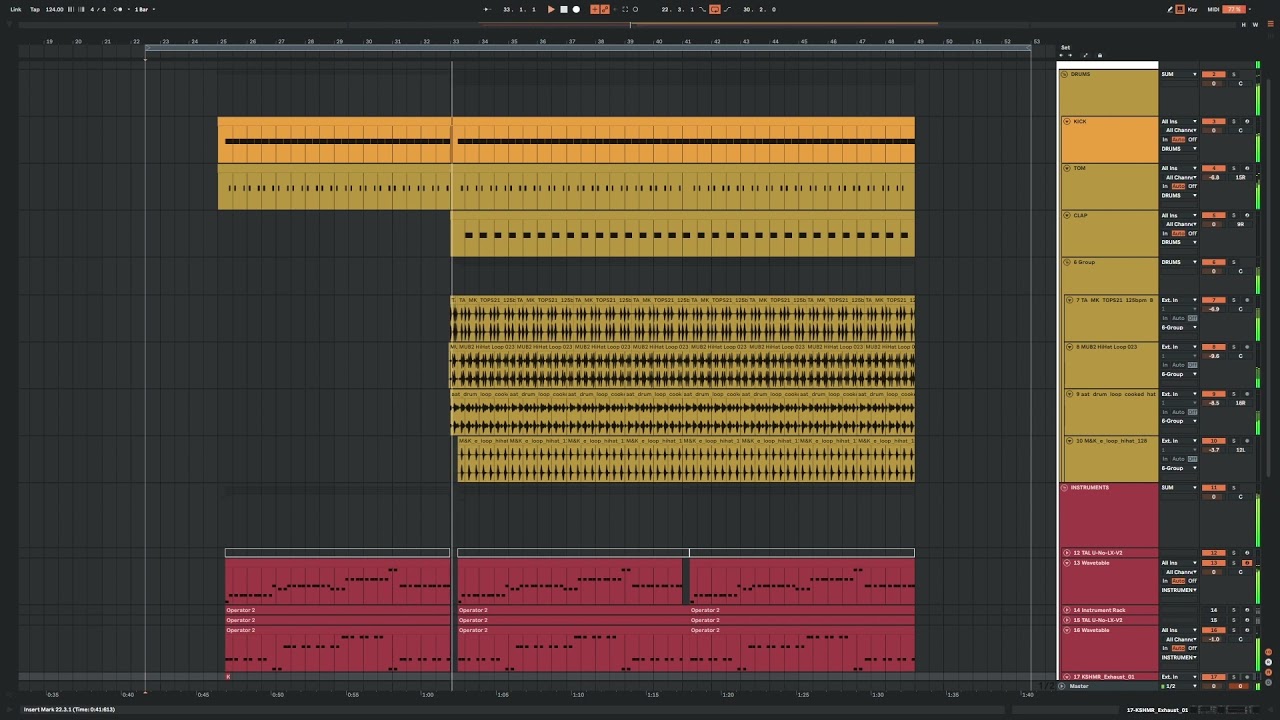Open the Master 1/2 output dropdown
This screenshot has height=720, width=1280.
point(1178,686)
